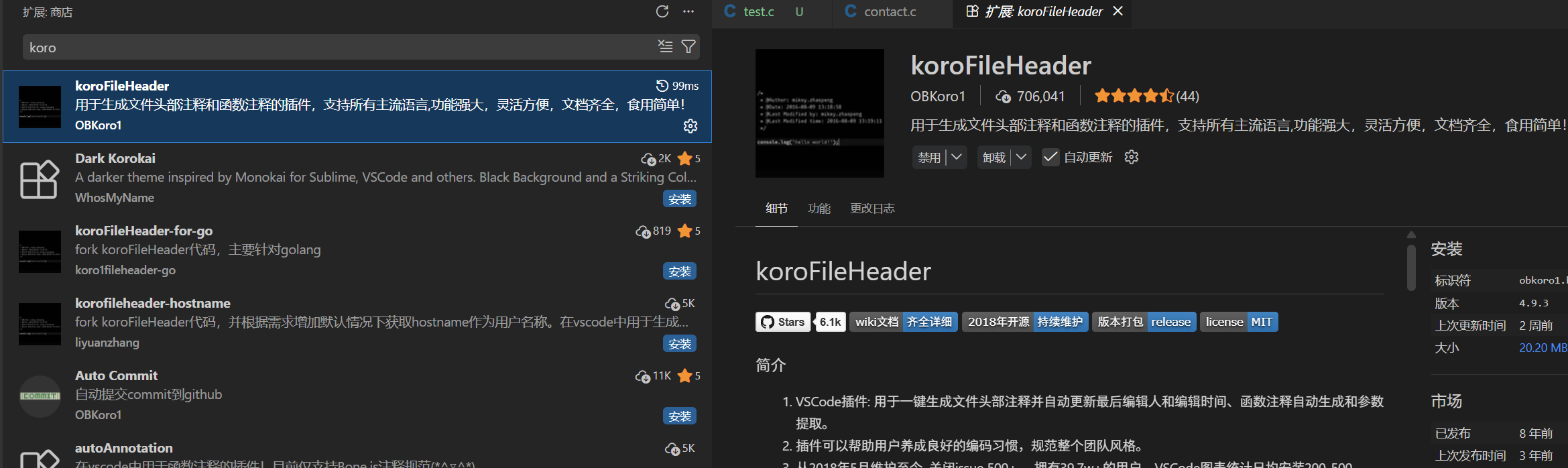This screenshot has height=468, width=1568.
Task: Open the manage gear in extension details
Action: click(x=1132, y=157)
